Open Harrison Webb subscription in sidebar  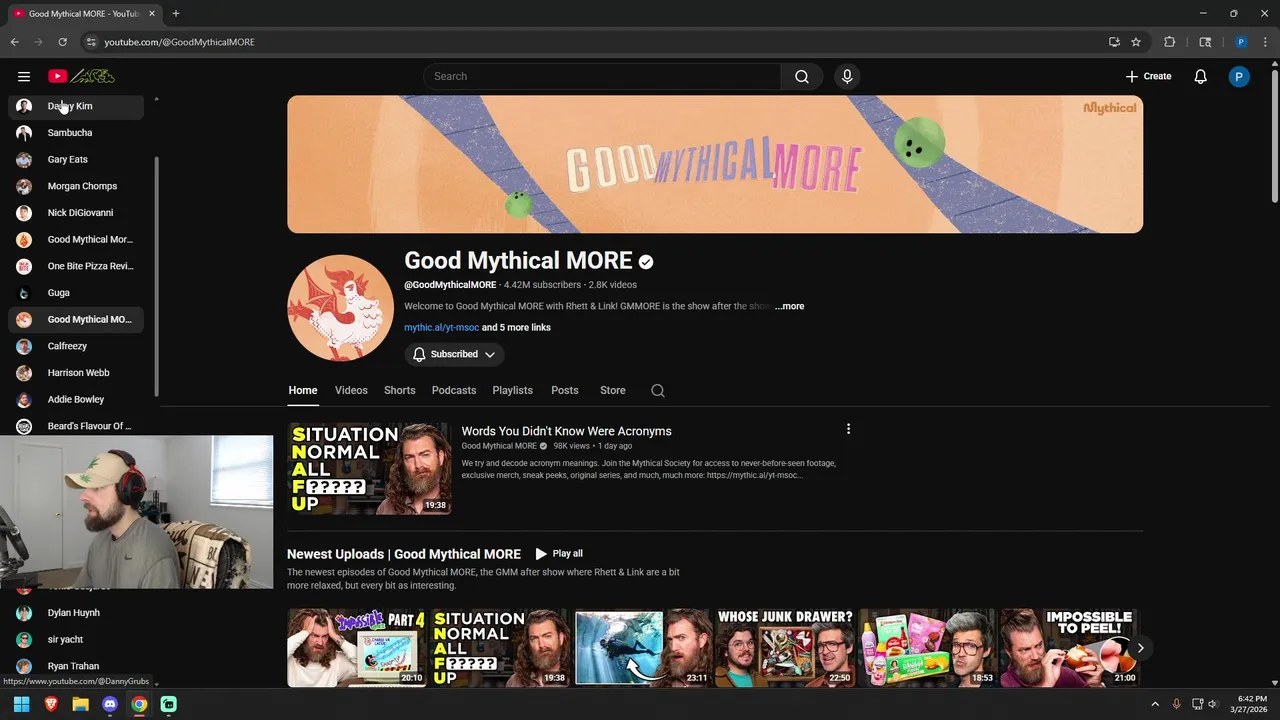click(x=76, y=373)
